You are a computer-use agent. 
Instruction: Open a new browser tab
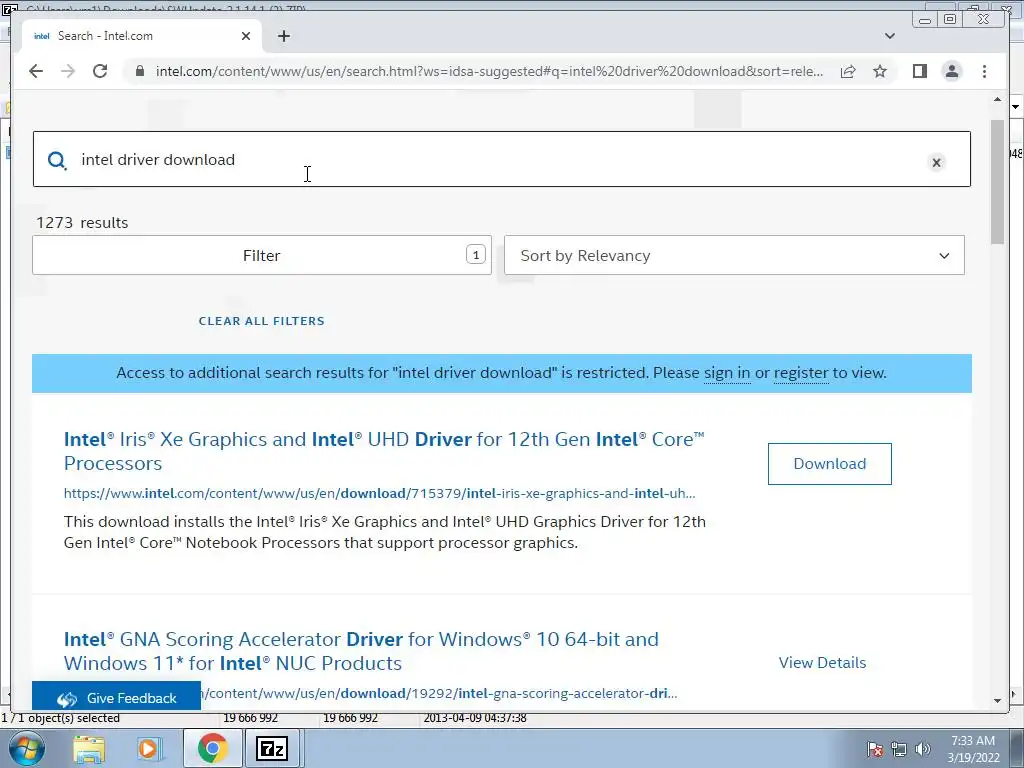click(x=283, y=36)
